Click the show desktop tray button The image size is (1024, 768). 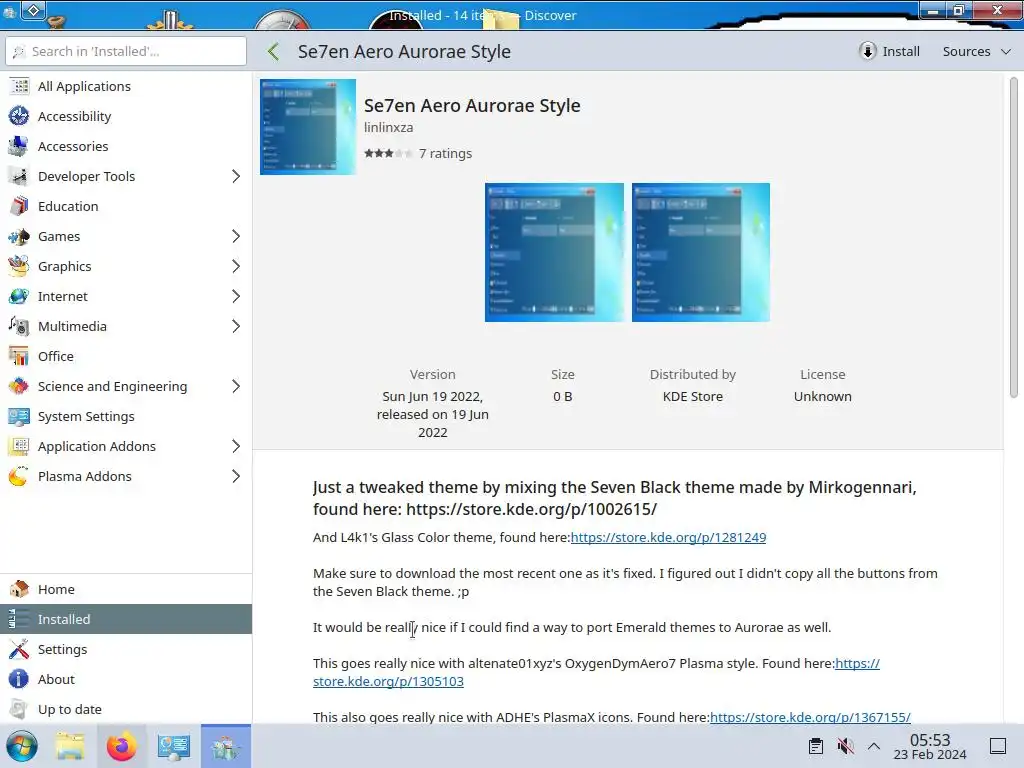pyautogui.click(x=998, y=746)
